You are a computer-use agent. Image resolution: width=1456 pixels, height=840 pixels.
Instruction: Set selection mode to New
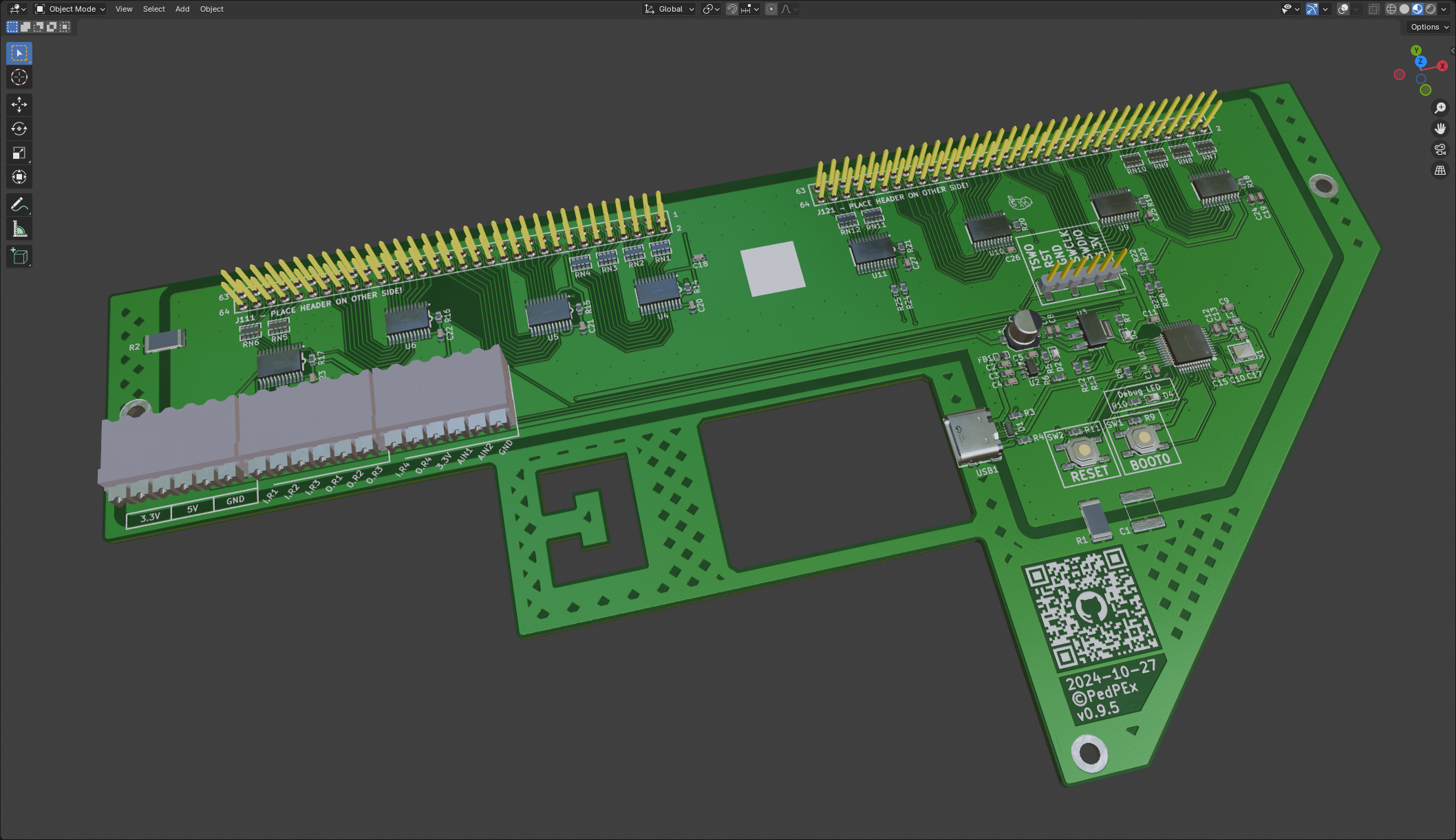12,27
